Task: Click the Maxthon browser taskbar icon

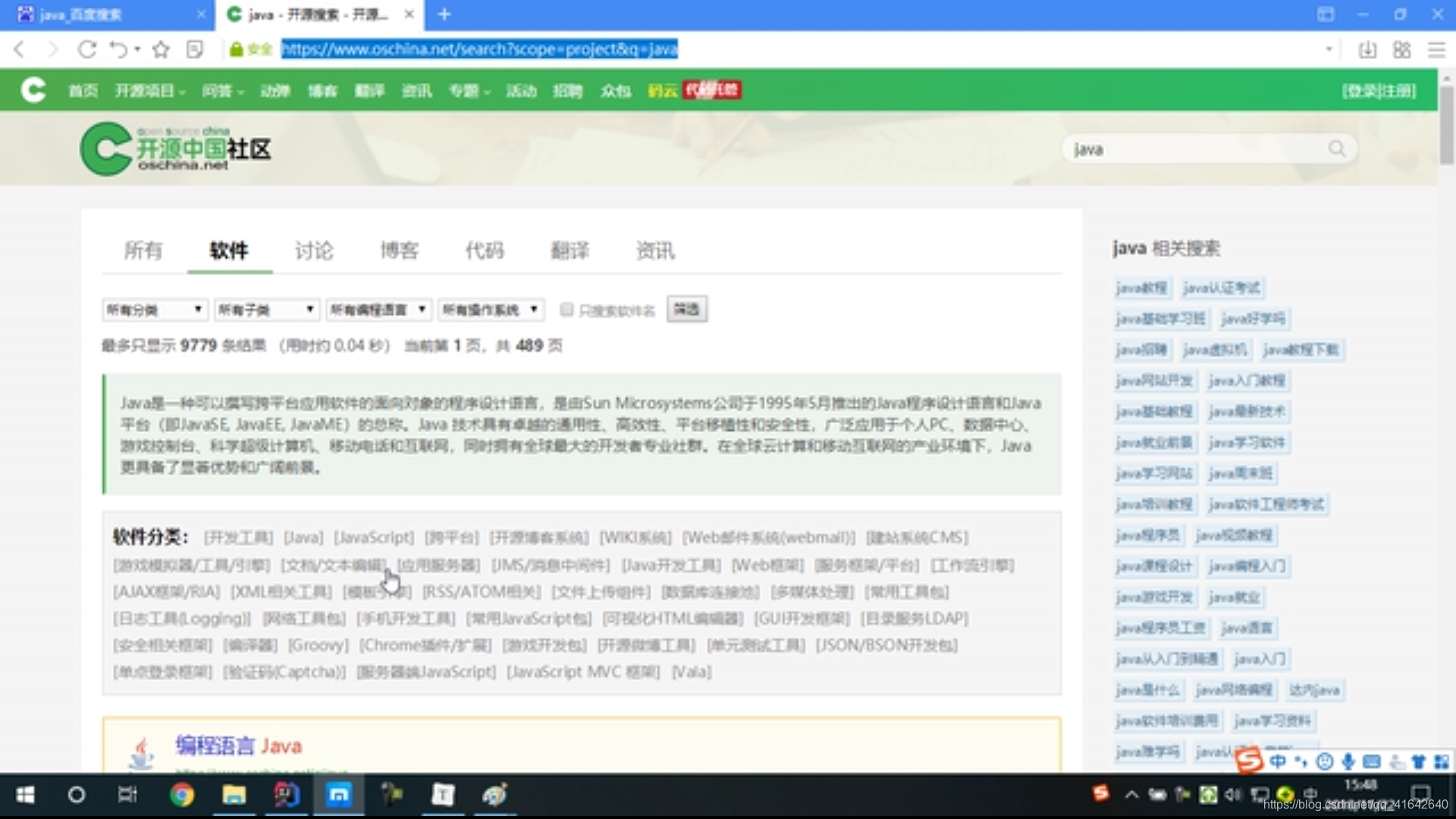Action: 338,795
